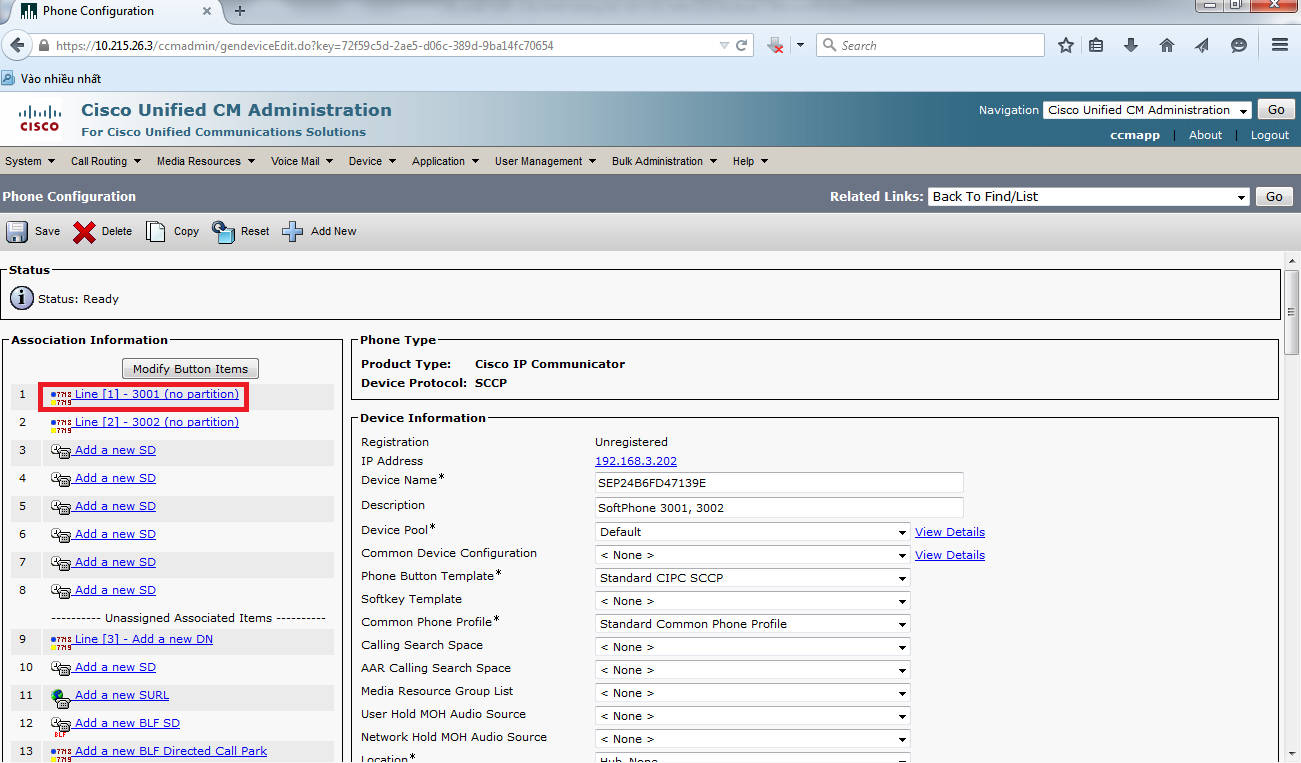Click the About link
Image resolution: width=1301 pixels, height=763 pixels.
coord(1205,136)
